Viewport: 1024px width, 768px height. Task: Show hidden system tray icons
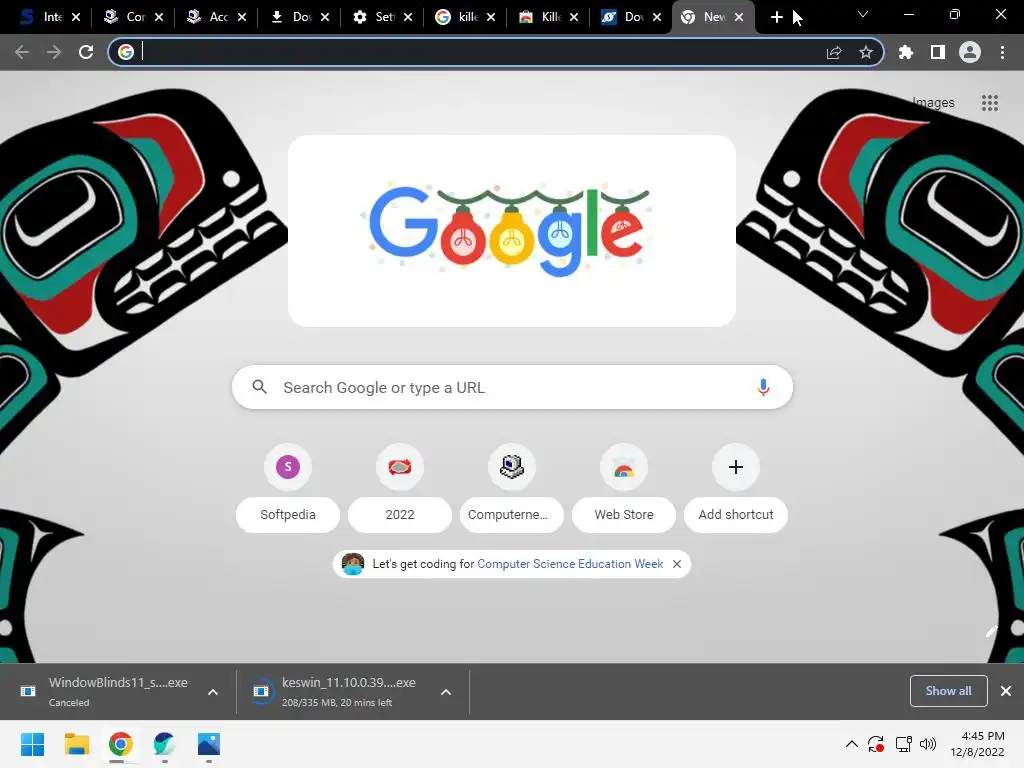852,744
